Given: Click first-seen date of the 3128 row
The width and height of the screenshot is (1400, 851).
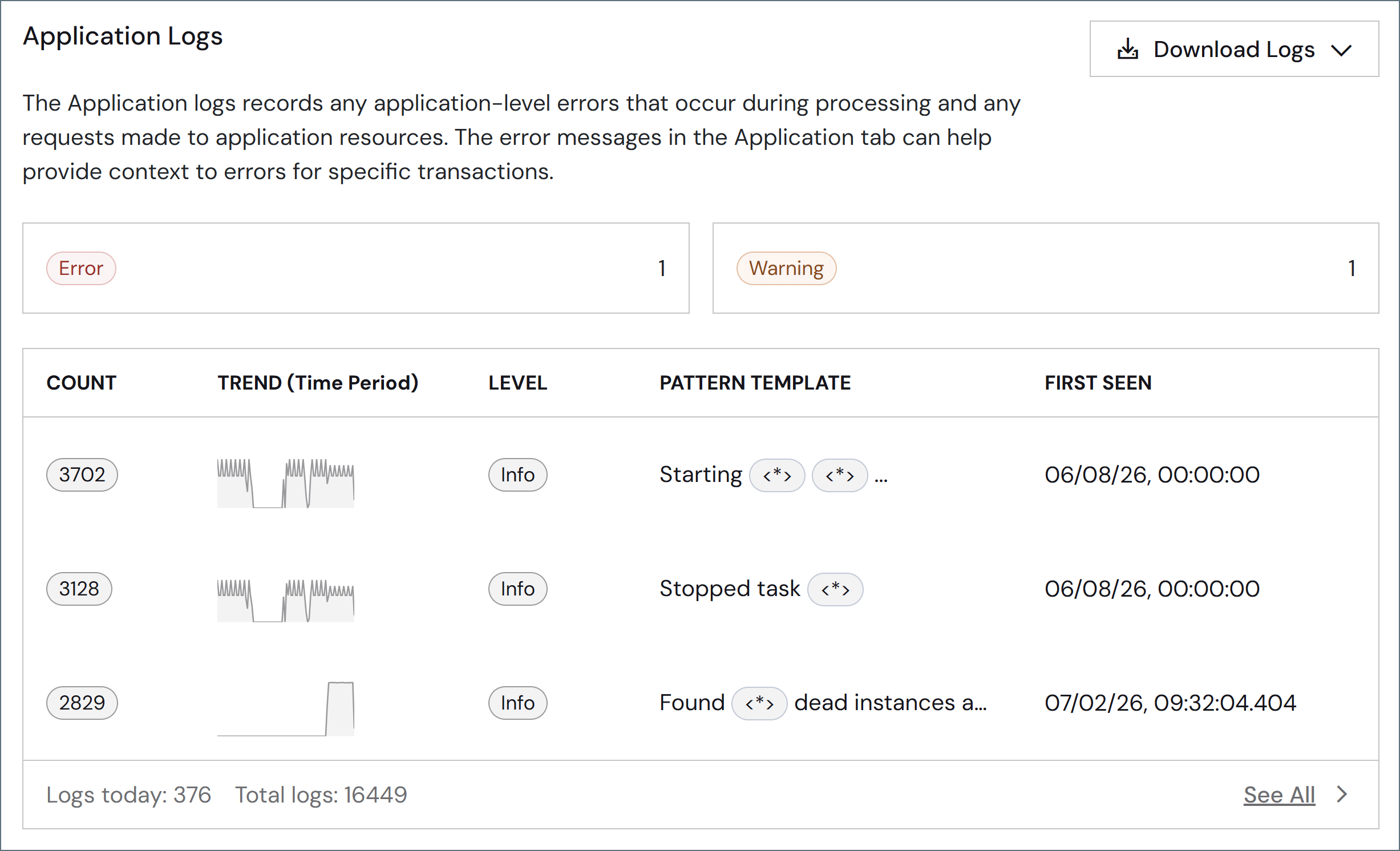Looking at the screenshot, I should pyautogui.click(x=1152, y=589).
